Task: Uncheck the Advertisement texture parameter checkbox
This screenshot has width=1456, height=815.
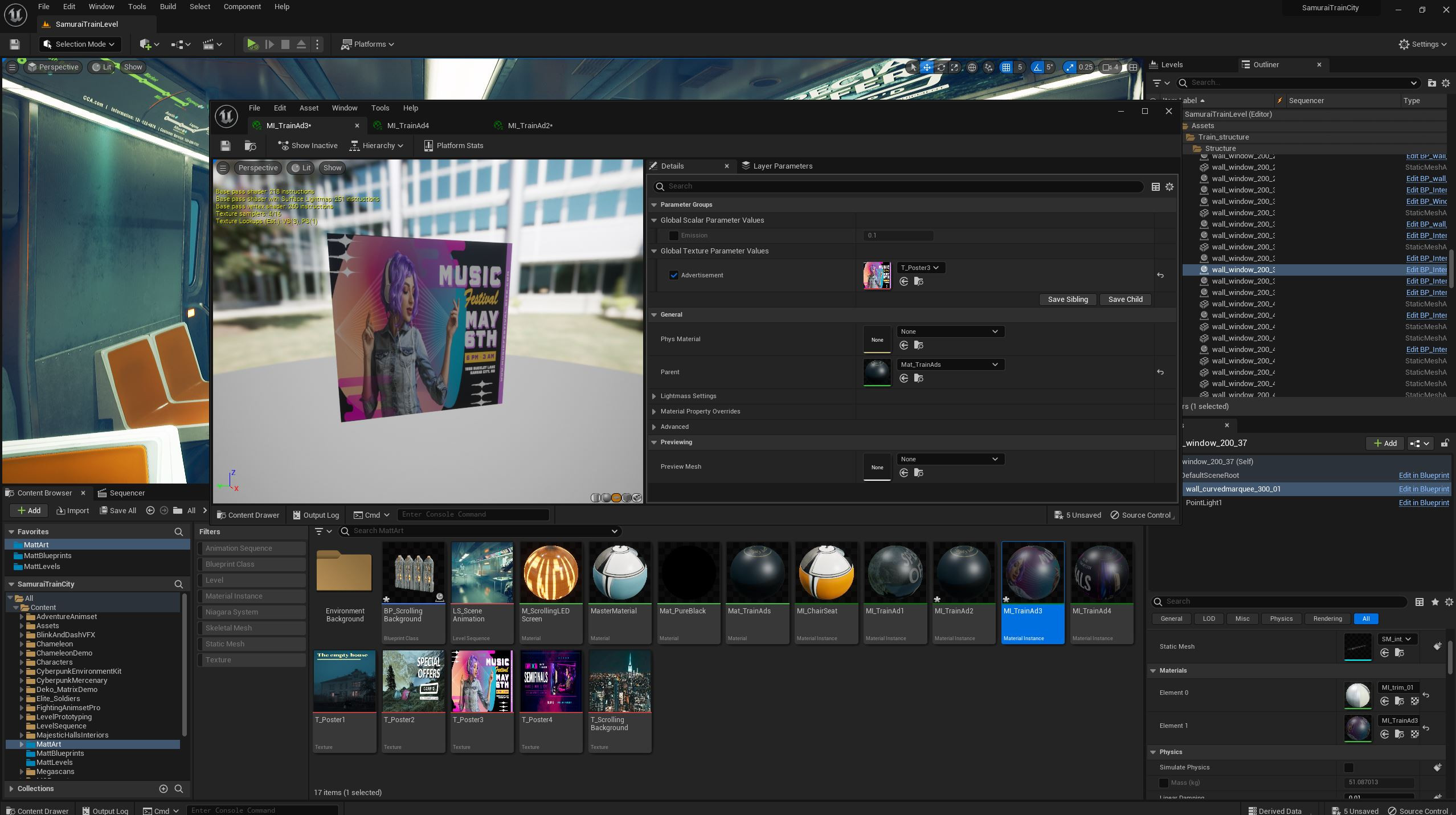Action: 674,275
